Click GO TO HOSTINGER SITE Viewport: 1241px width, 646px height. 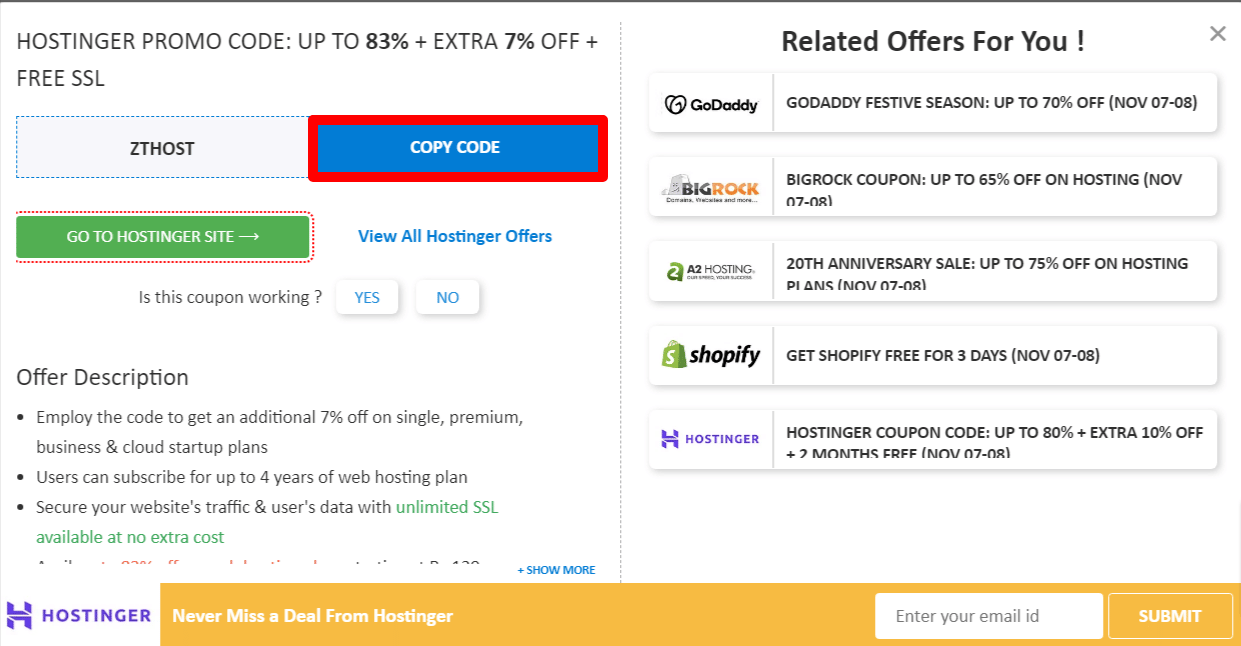pos(163,237)
